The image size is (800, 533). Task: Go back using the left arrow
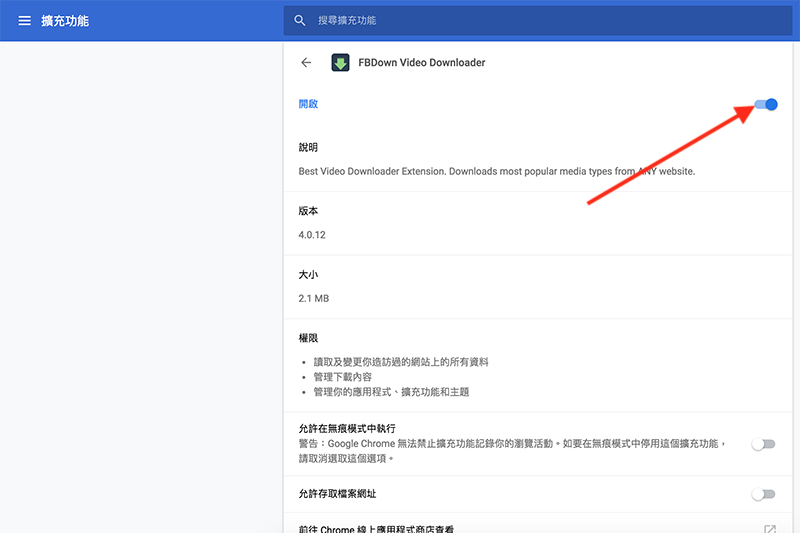(x=306, y=63)
